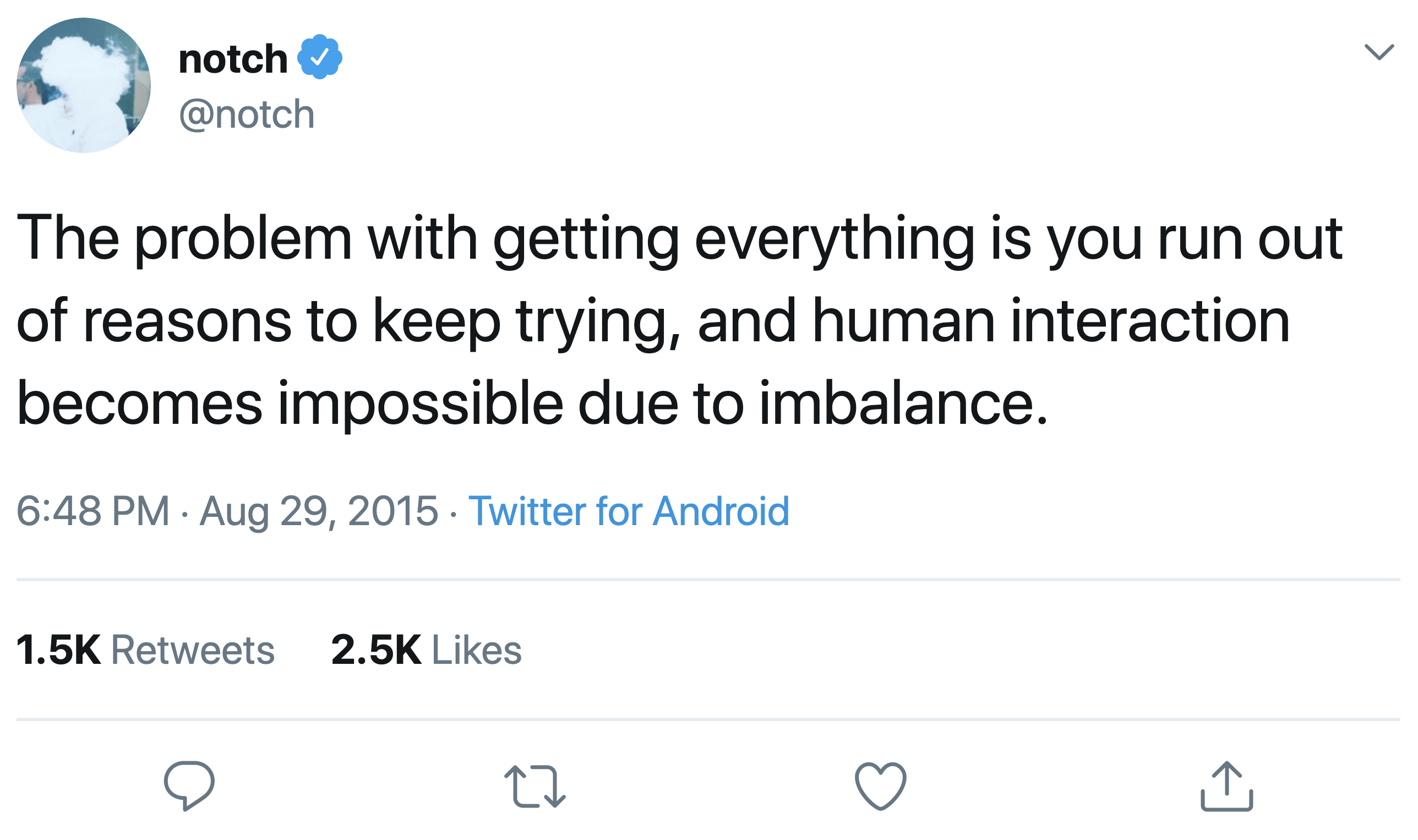Open the notch display name
1418x840 pixels.
tap(233, 59)
